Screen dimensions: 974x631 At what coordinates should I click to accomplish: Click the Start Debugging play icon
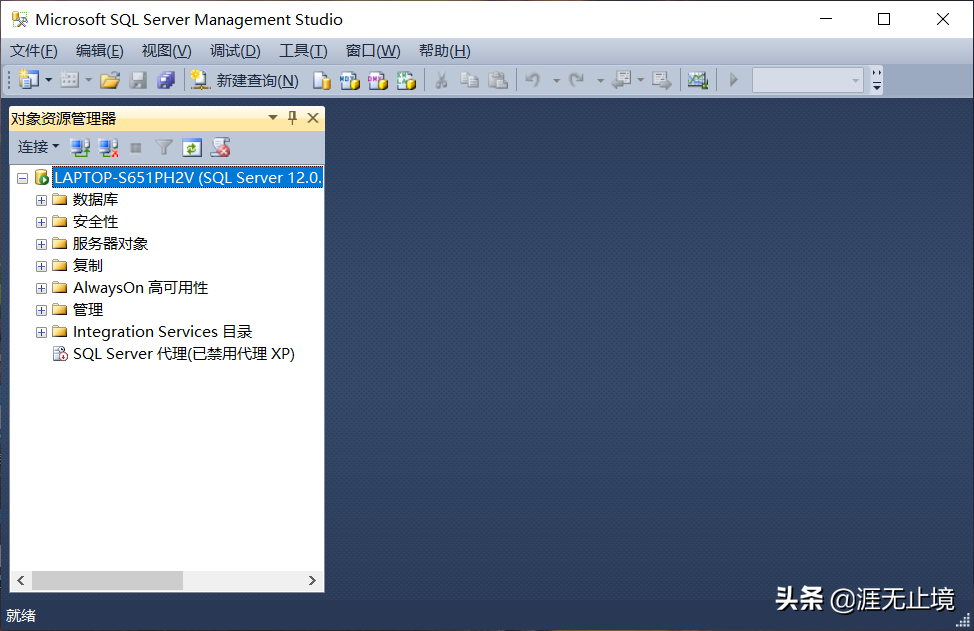pyautogui.click(x=734, y=80)
